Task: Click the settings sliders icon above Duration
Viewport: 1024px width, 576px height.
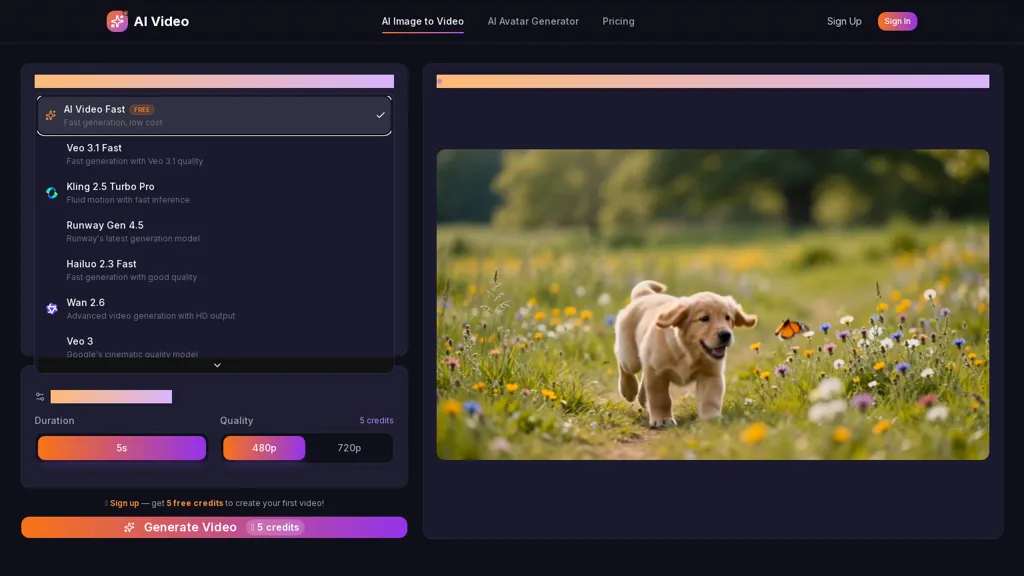Action: tap(40, 396)
